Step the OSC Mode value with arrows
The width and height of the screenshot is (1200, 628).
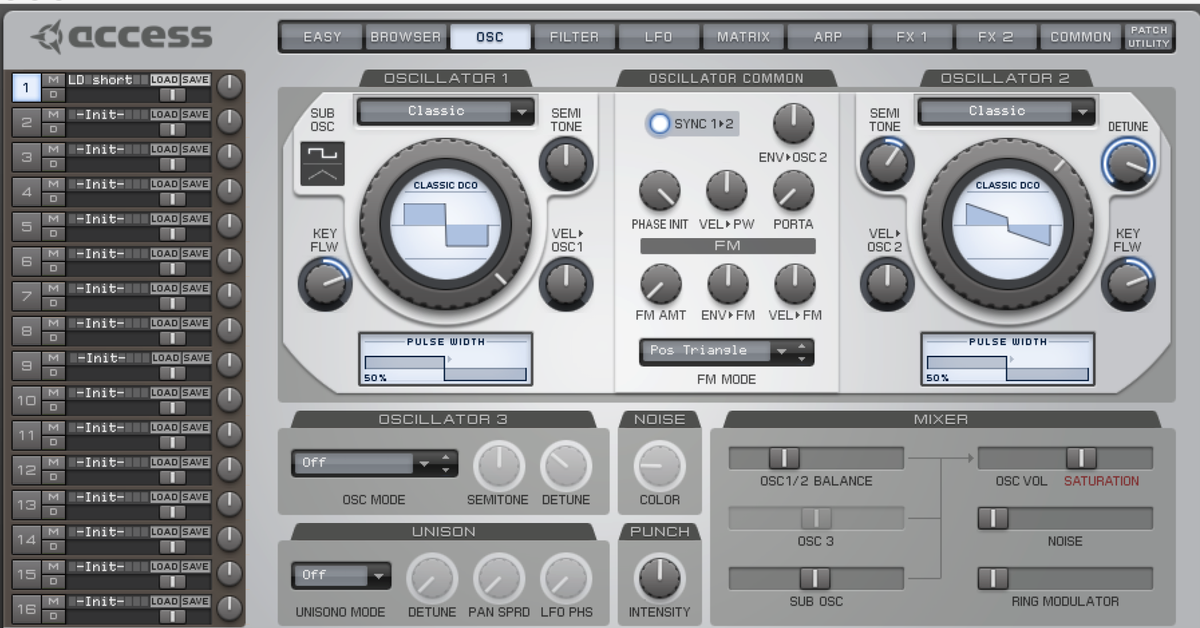click(448, 463)
